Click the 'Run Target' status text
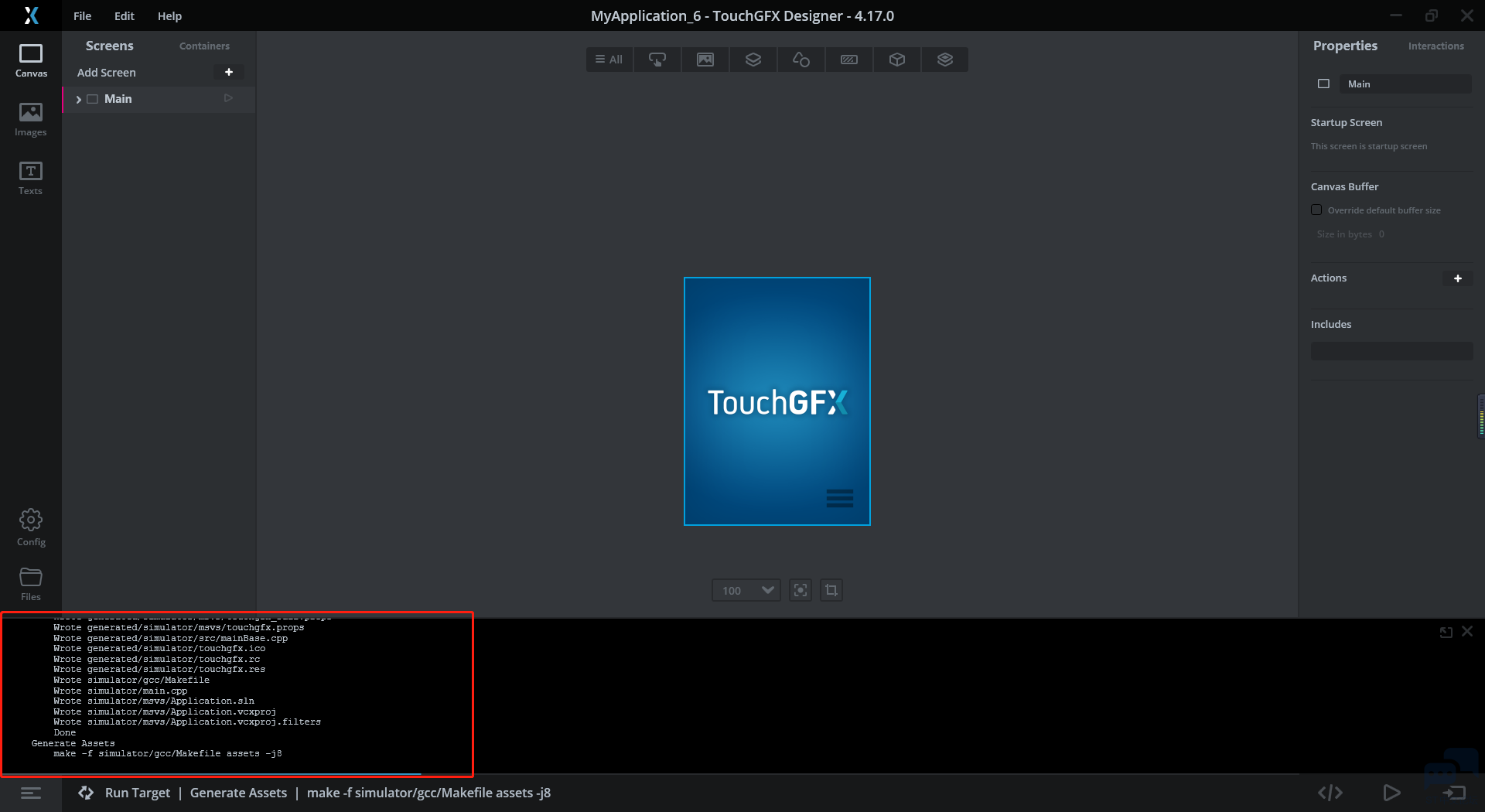Image resolution: width=1485 pixels, height=812 pixels. [138, 793]
